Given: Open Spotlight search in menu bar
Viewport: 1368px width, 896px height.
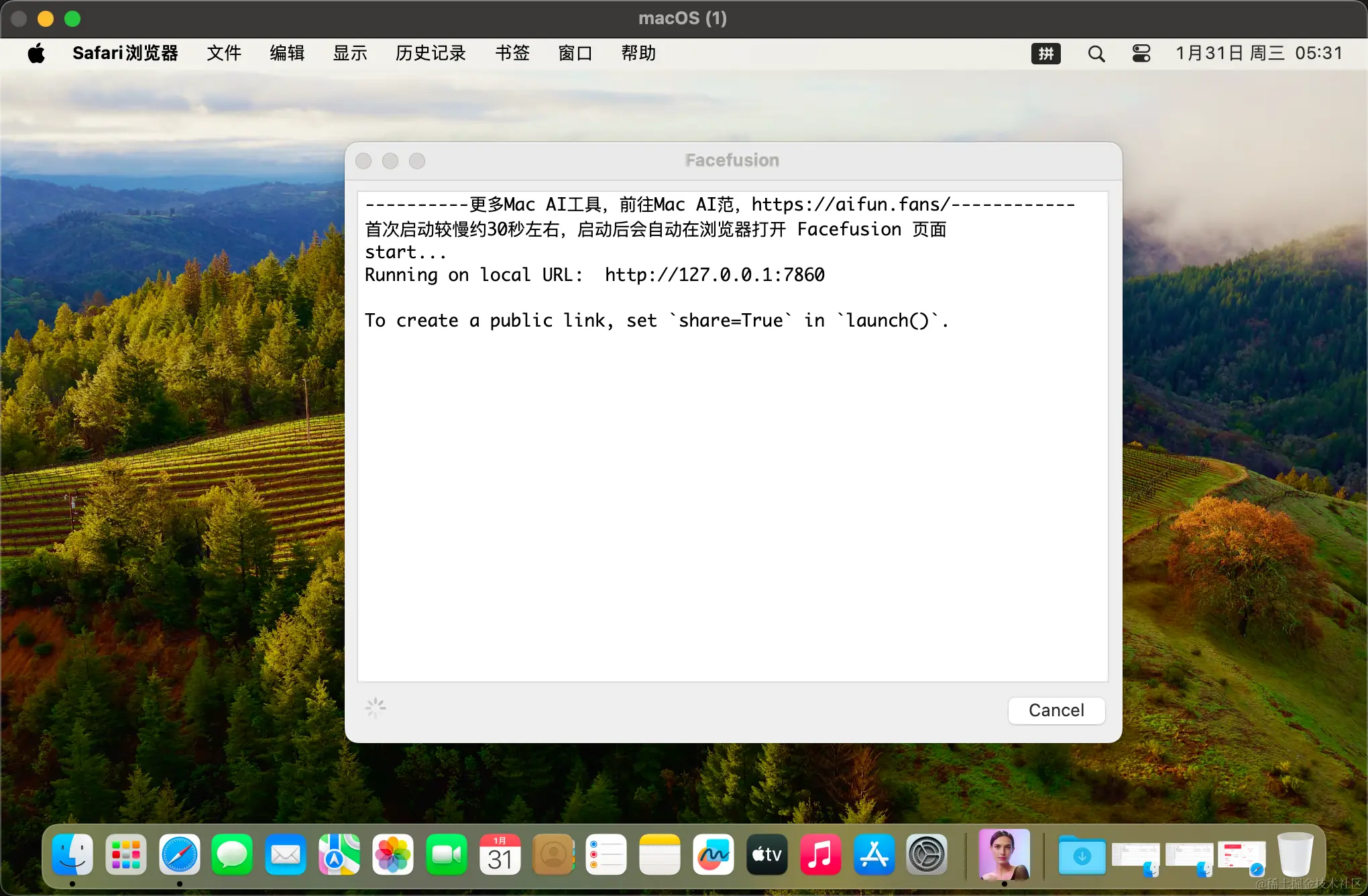Looking at the screenshot, I should coord(1096,54).
